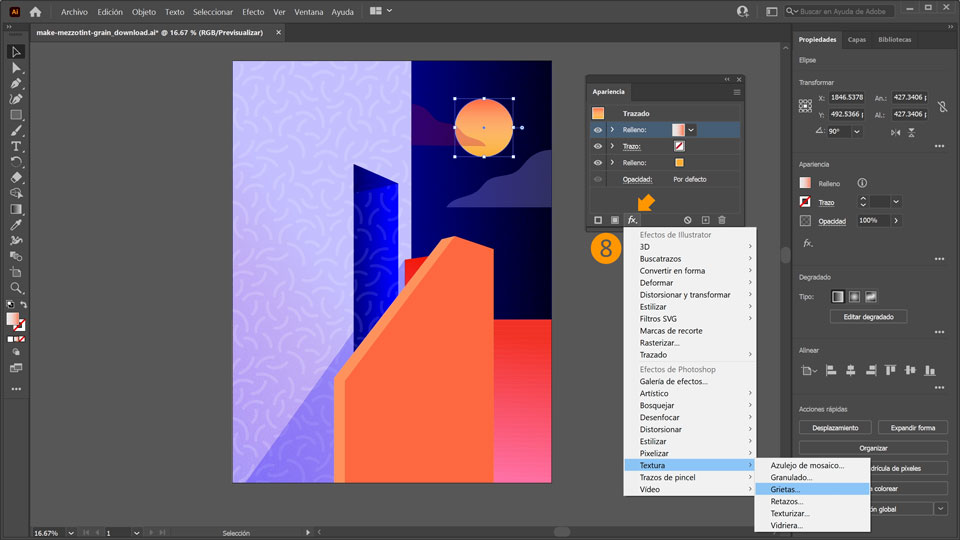Image resolution: width=960 pixels, height=540 pixels.
Task: Select the Type (text) tool in toolbar
Action: coord(16,146)
